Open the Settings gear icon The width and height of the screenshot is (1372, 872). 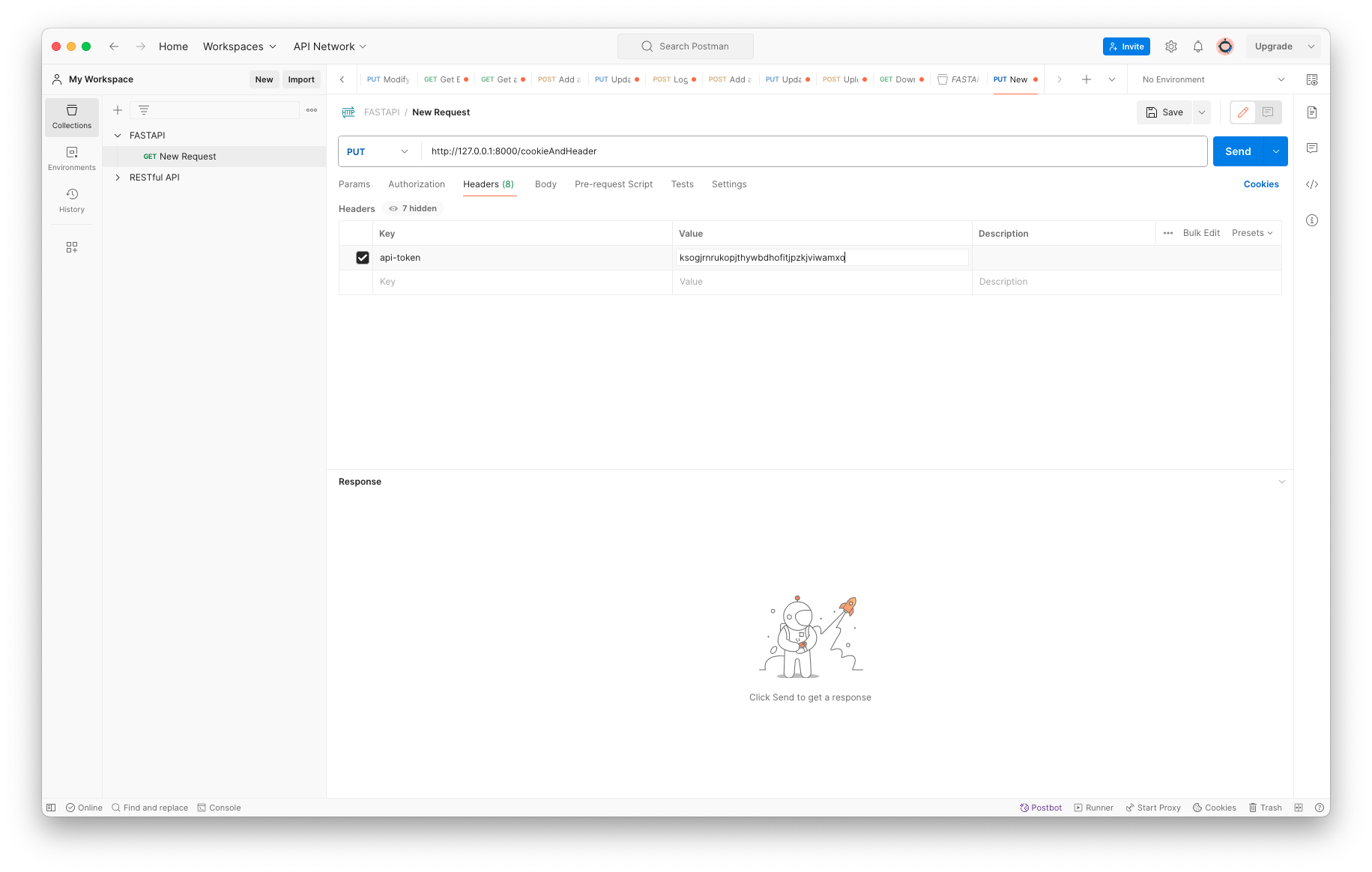click(1171, 46)
